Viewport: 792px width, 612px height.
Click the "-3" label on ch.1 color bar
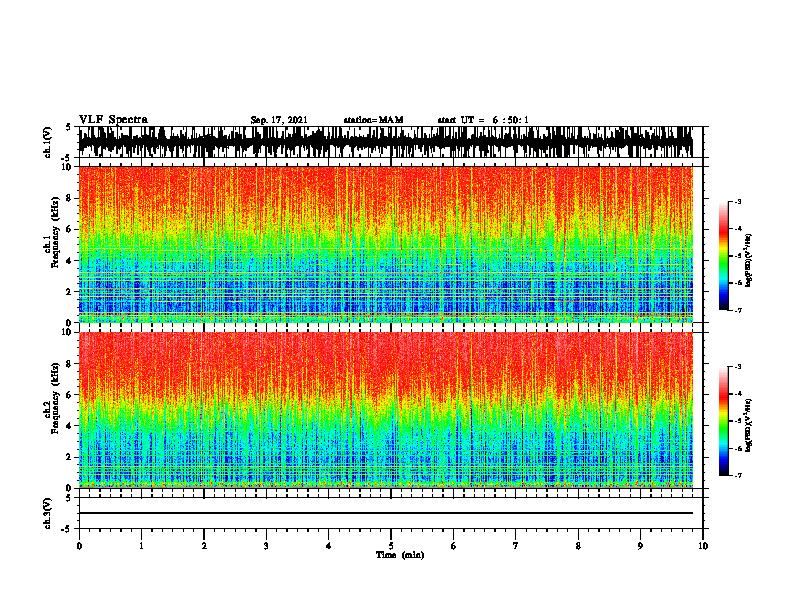tap(737, 201)
